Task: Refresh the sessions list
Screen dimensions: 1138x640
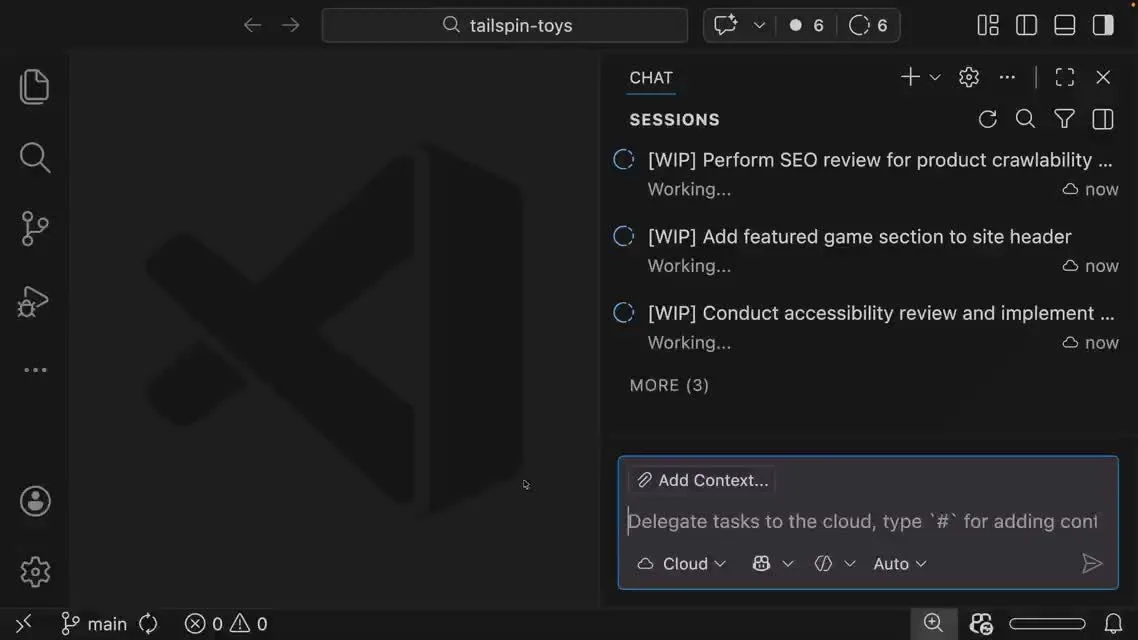Action: click(988, 119)
